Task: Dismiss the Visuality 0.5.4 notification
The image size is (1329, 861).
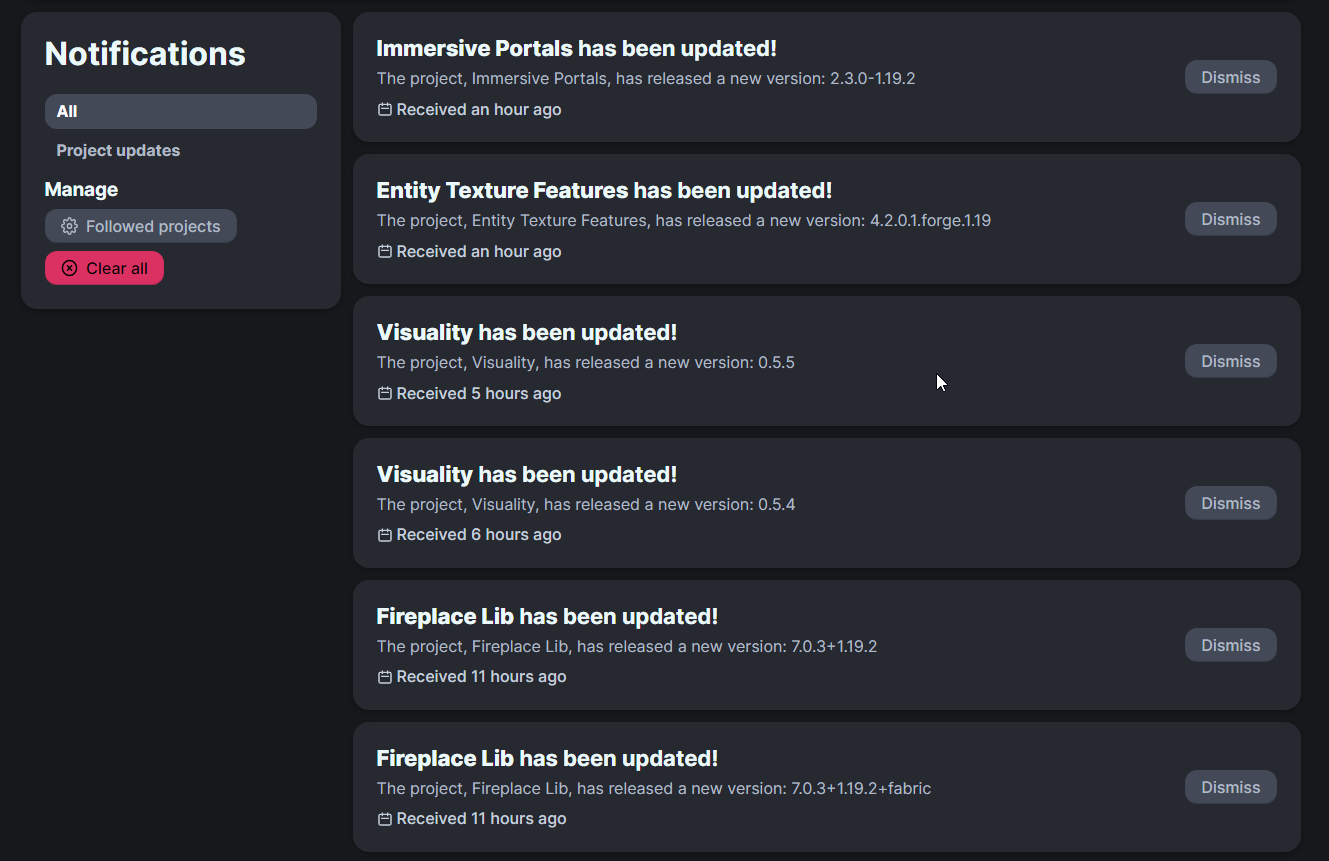Action: [x=1230, y=503]
